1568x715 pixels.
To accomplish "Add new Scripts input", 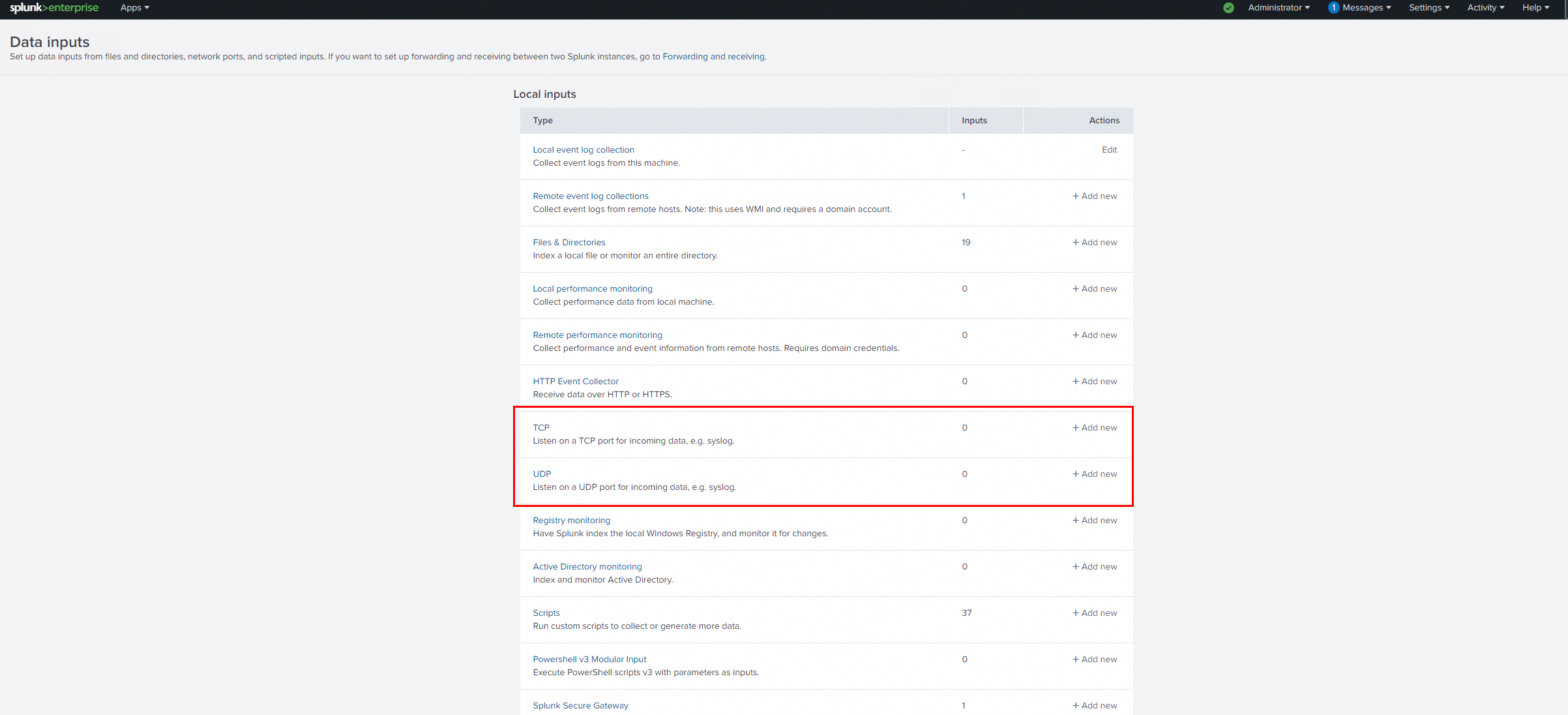I will pyautogui.click(x=1095, y=613).
